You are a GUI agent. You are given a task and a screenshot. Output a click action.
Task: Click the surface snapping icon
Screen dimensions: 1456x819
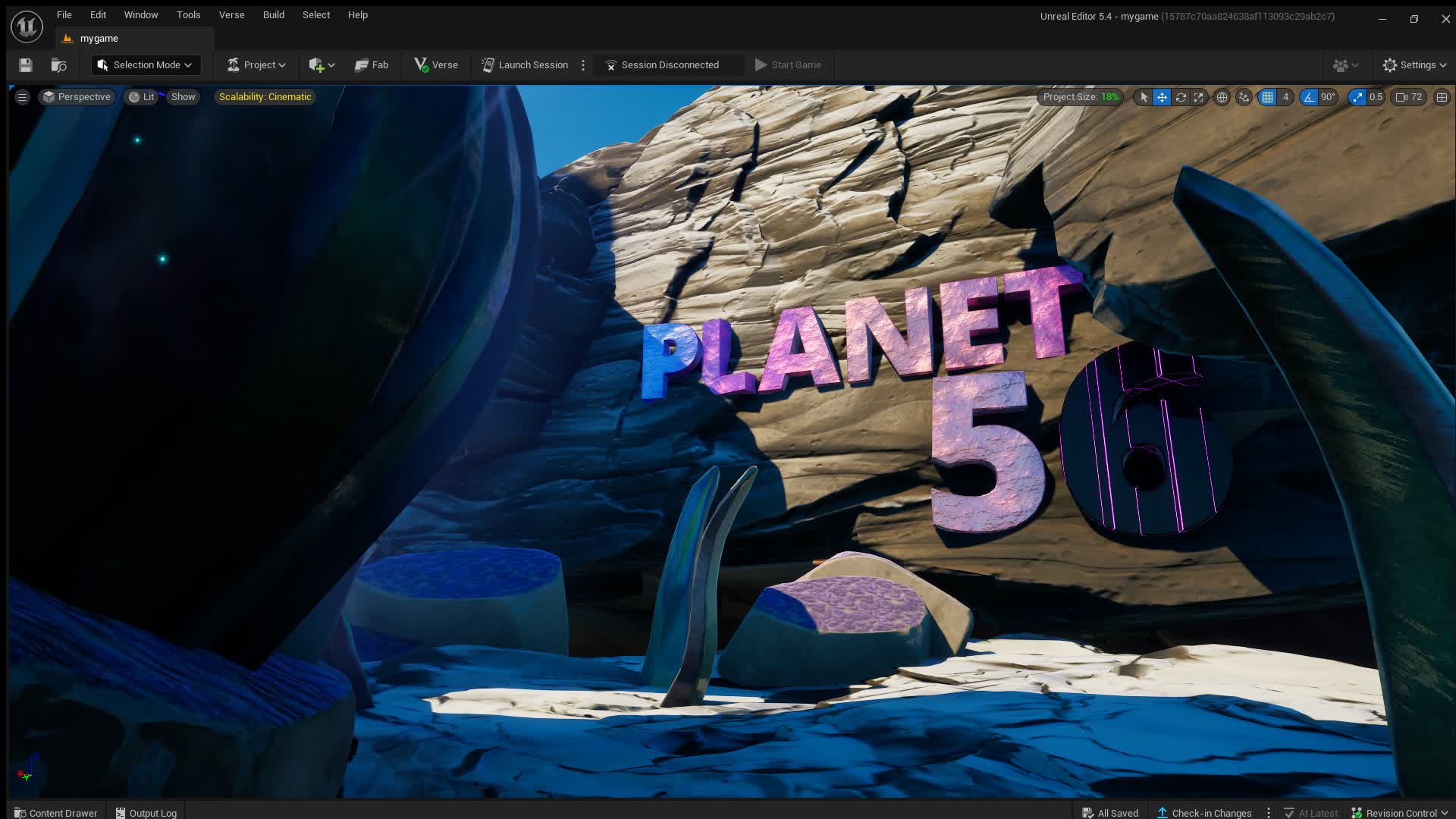[1244, 97]
